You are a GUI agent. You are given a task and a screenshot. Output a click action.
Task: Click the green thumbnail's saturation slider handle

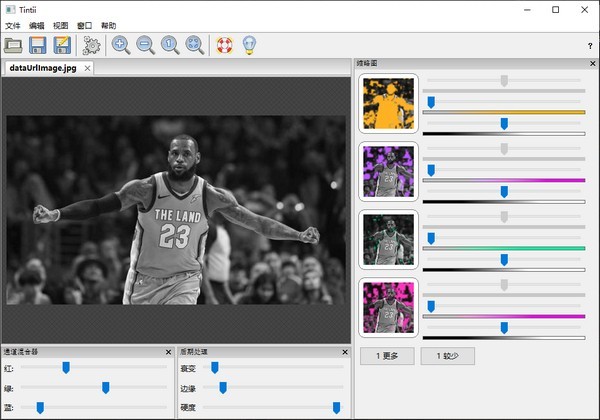431,238
